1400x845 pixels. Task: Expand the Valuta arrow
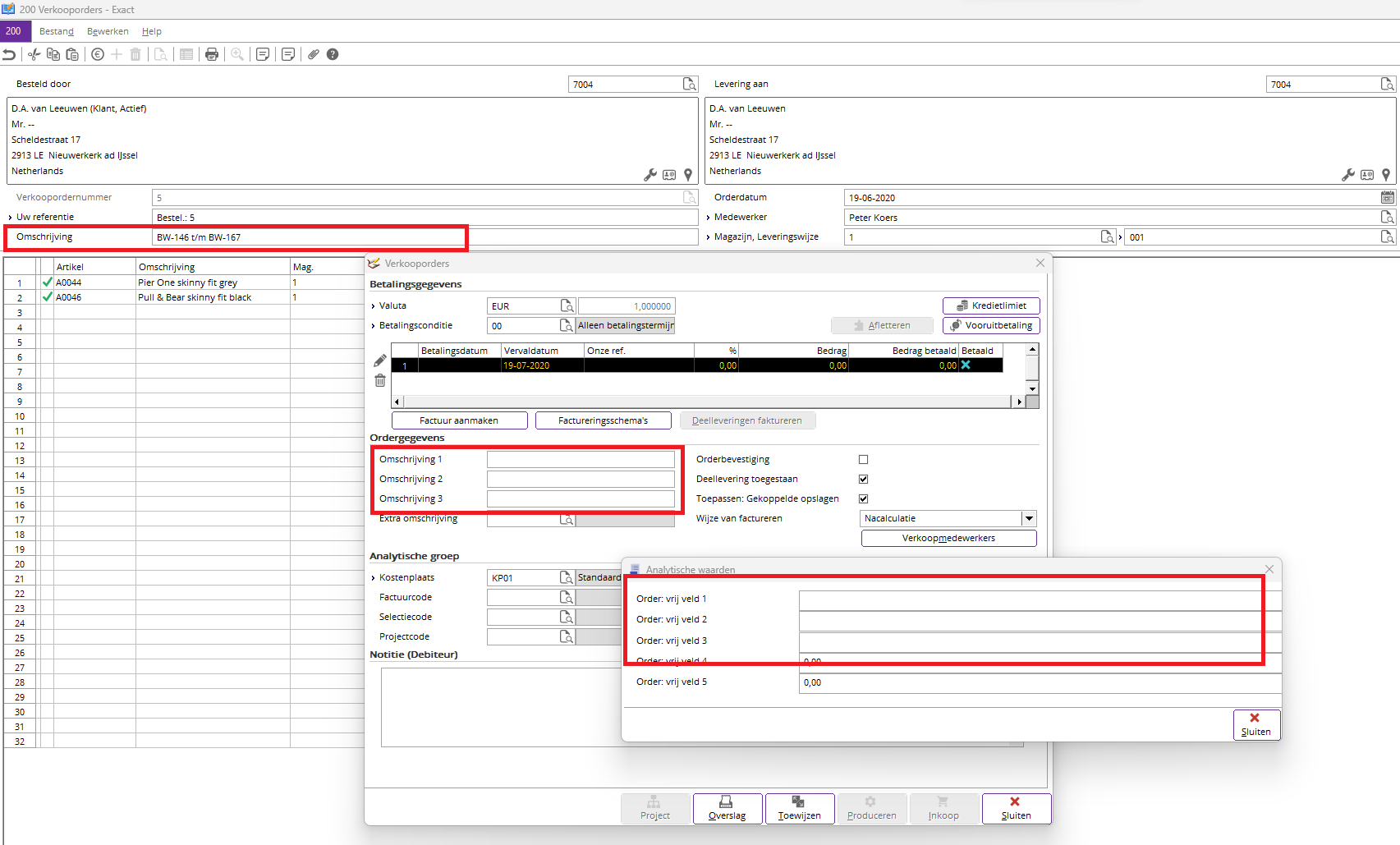point(373,306)
